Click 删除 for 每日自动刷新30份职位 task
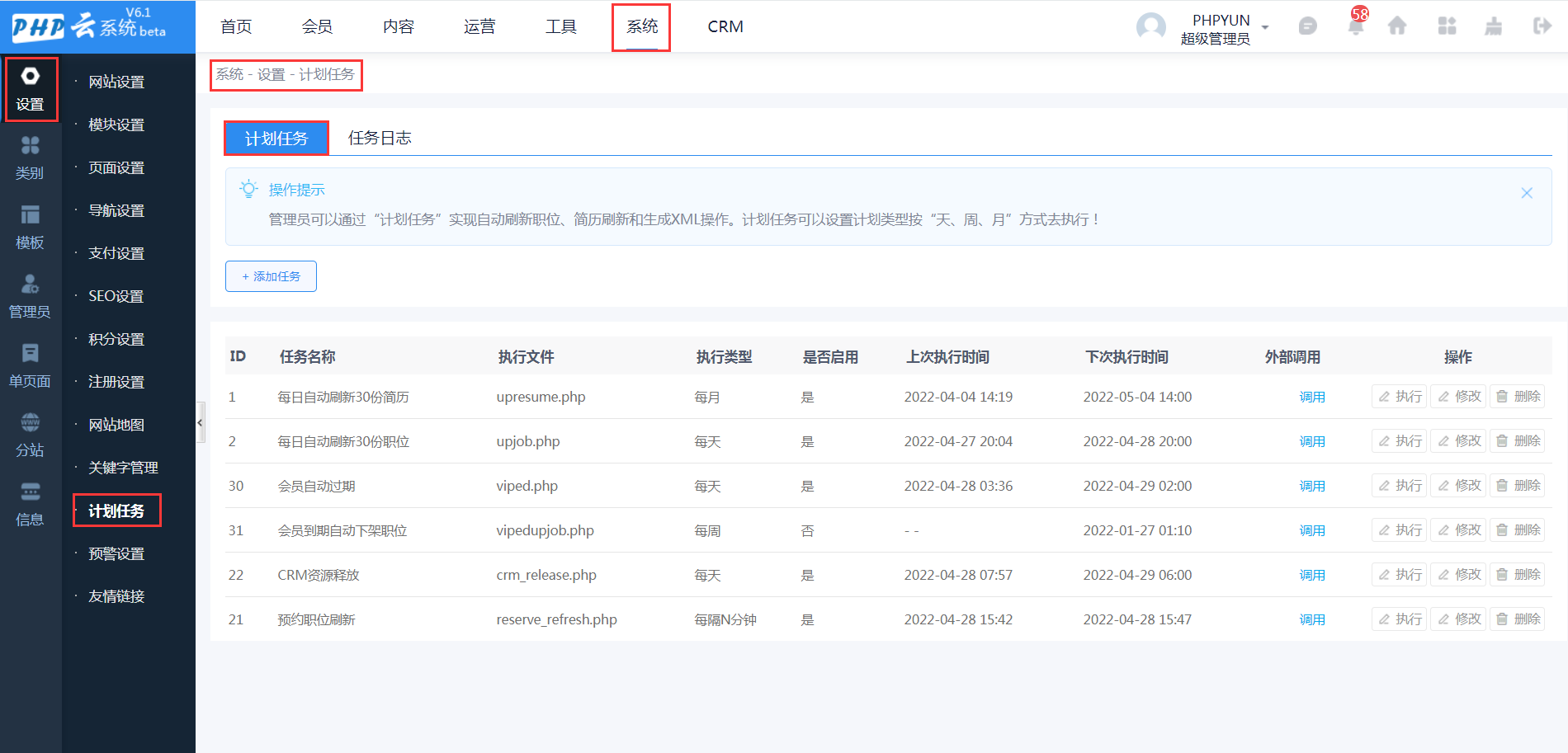Screen dimensions: 1568x753 [x=1518, y=441]
